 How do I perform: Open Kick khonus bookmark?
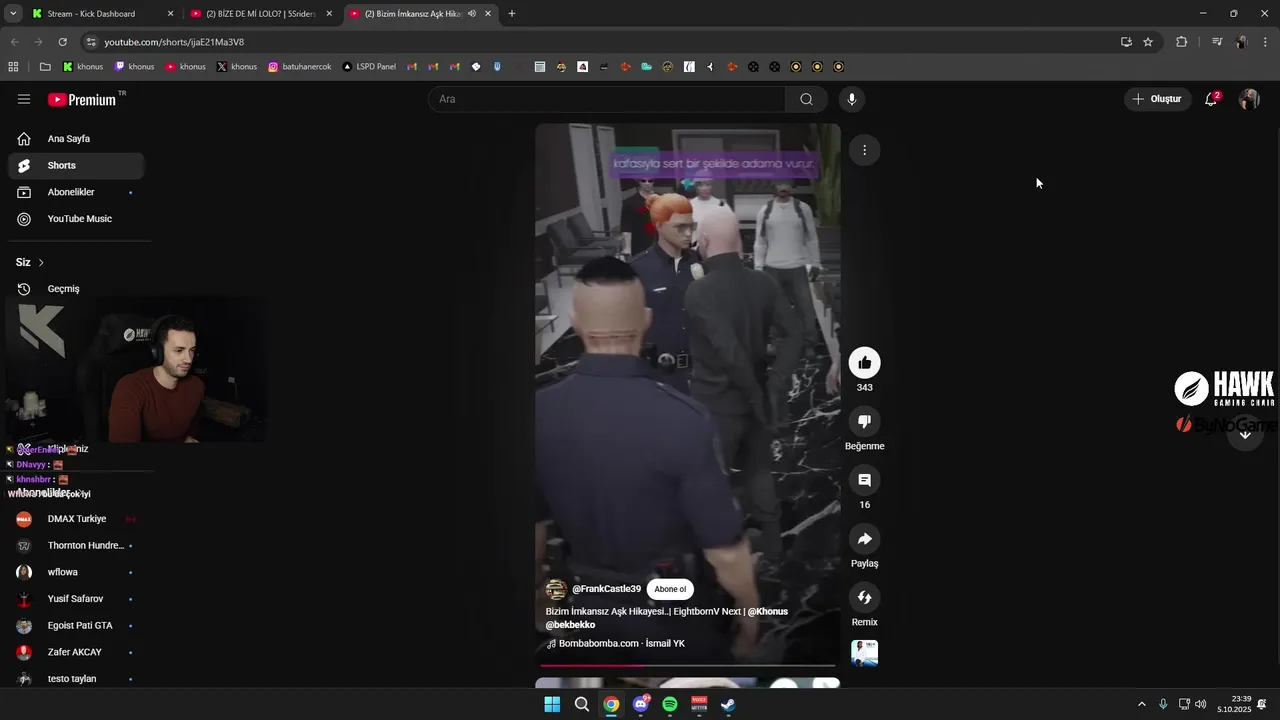(x=83, y=67)
